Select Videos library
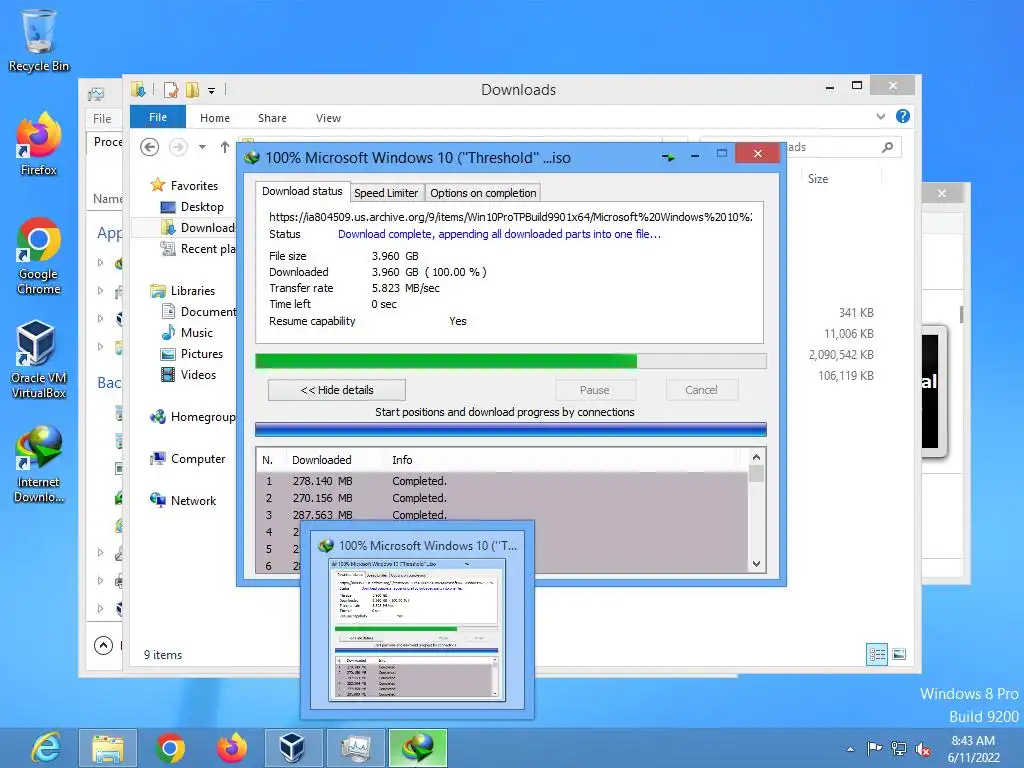The height and width of the screenshot is (768, 1024). pyautogui.click(x=188, y=374)
